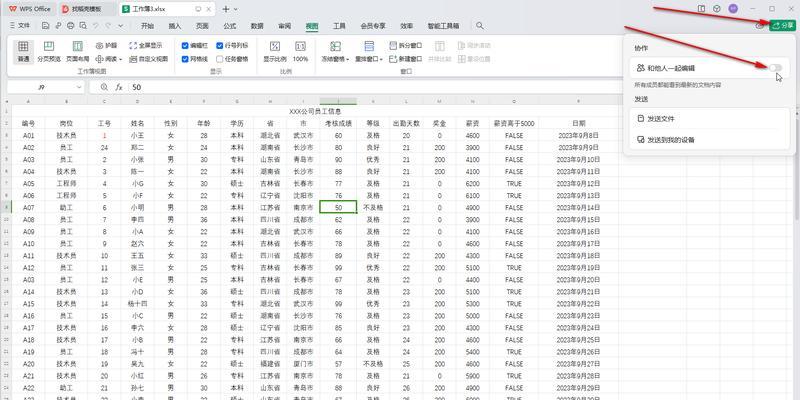
Task: Switch to the 找稻壳模板 tab
Action: coord(87,9)
